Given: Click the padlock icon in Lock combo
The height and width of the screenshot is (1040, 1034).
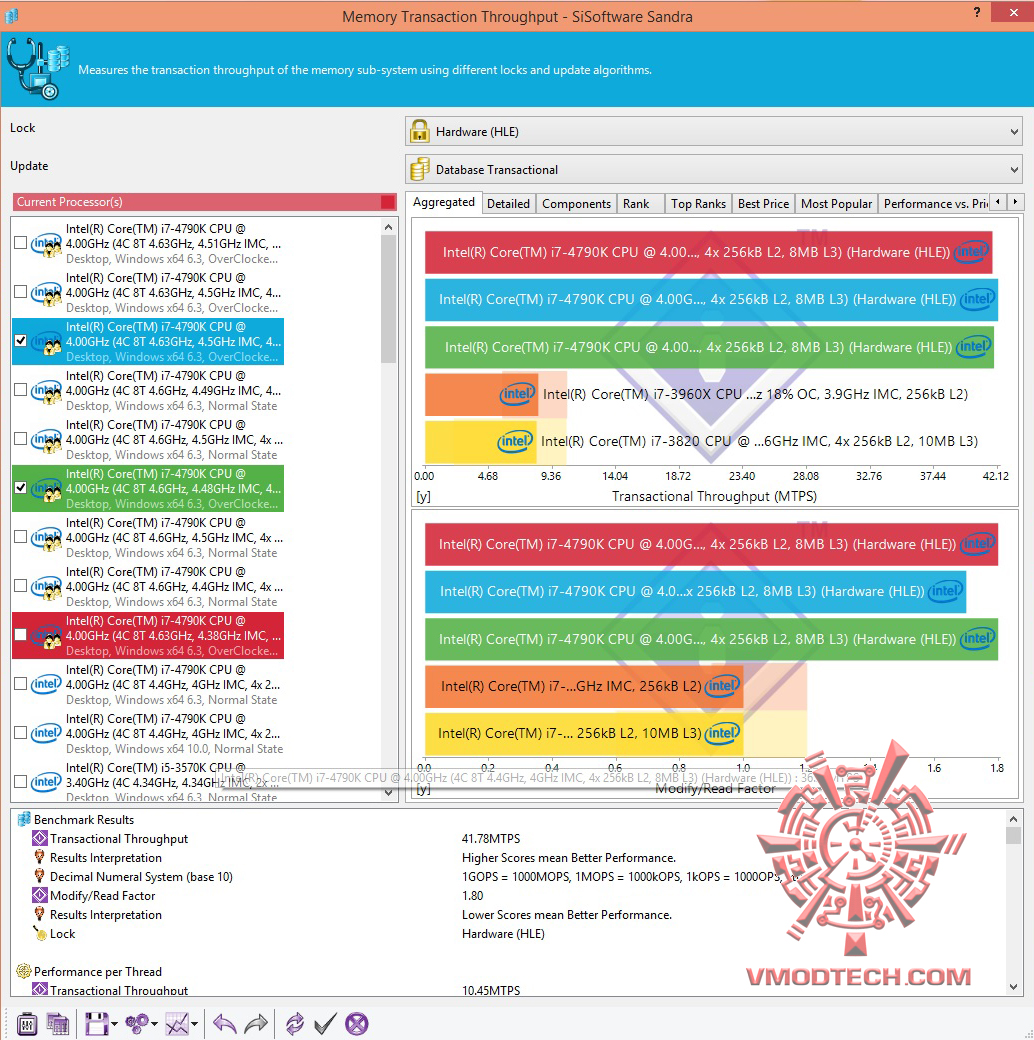Looking at the screenshot, I should tap(420, 131).
